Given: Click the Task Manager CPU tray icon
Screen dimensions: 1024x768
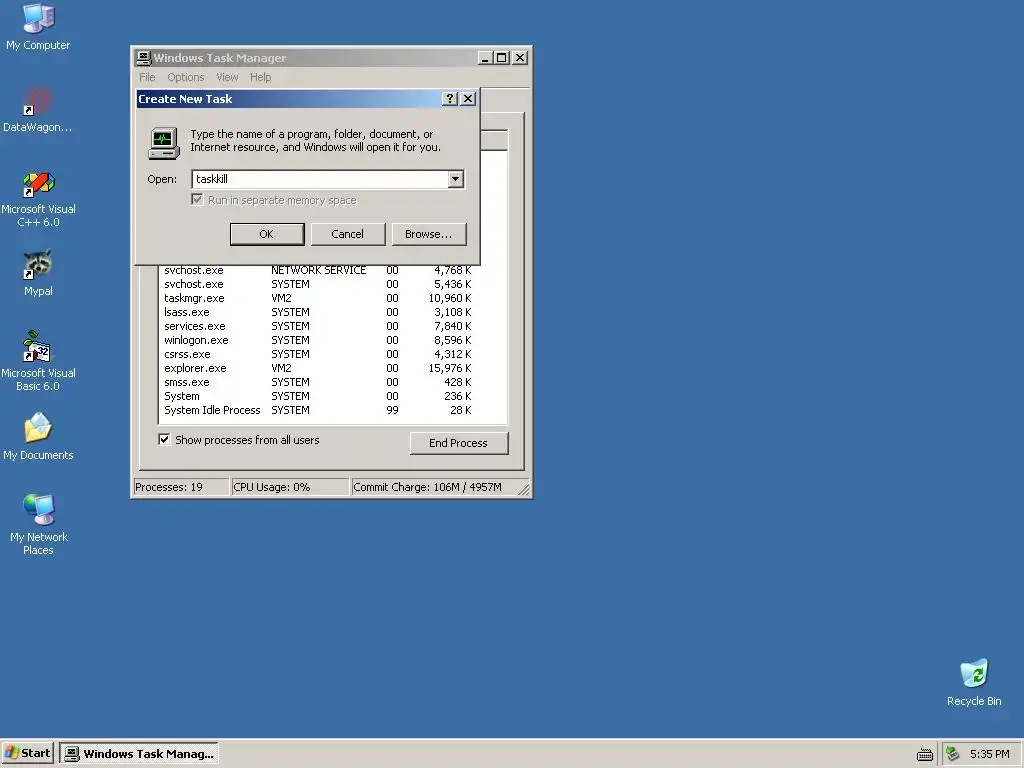Looking at the screenshot, I should click(953, 754).
